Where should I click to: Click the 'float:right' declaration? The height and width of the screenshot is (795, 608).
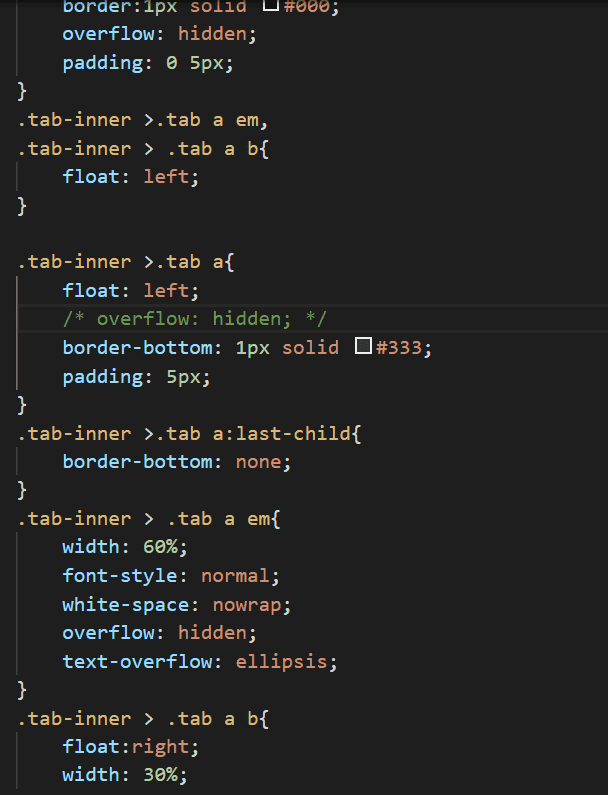(130, 747)
